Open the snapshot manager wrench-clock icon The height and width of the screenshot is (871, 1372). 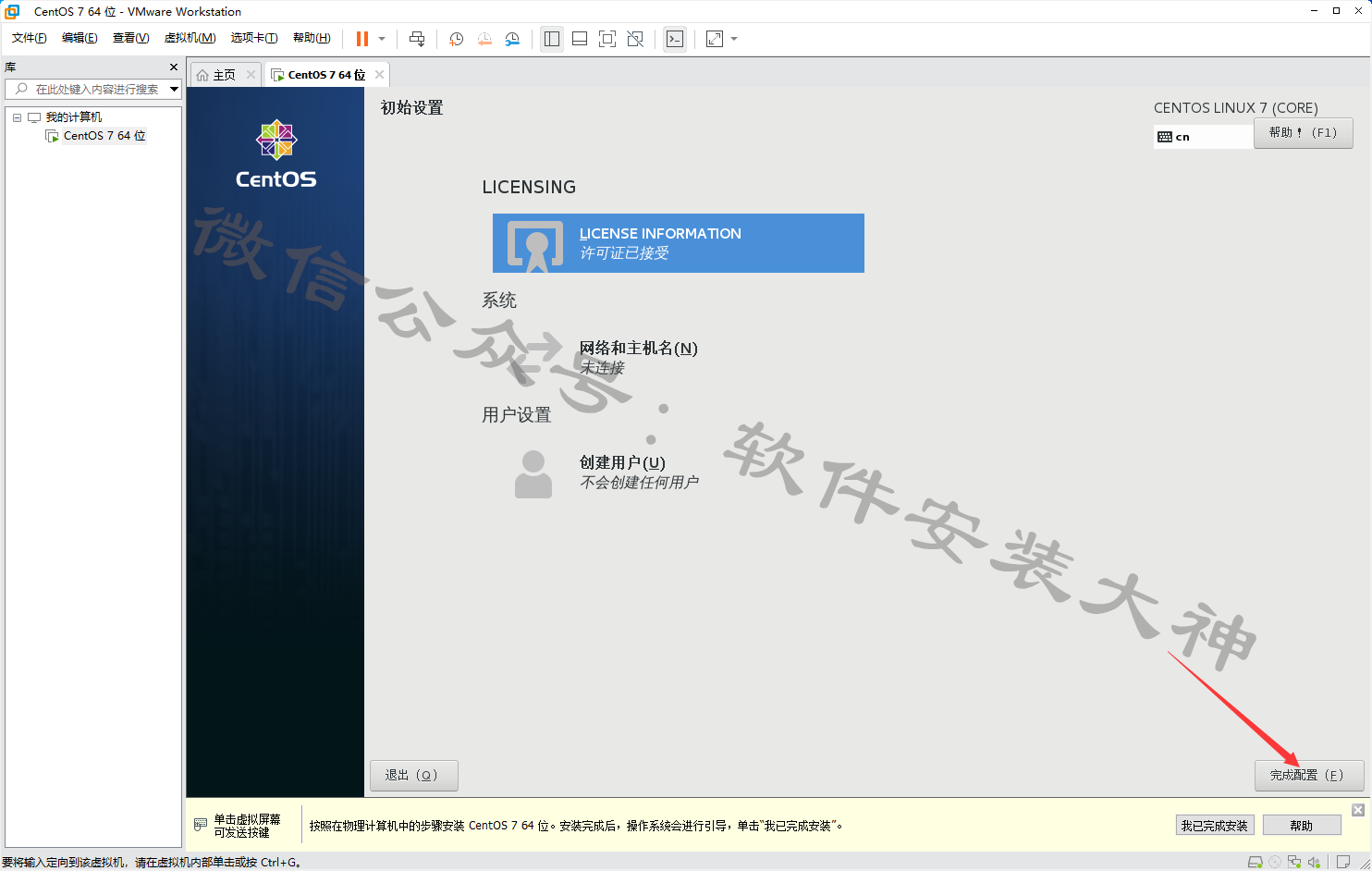coord(512,39)
